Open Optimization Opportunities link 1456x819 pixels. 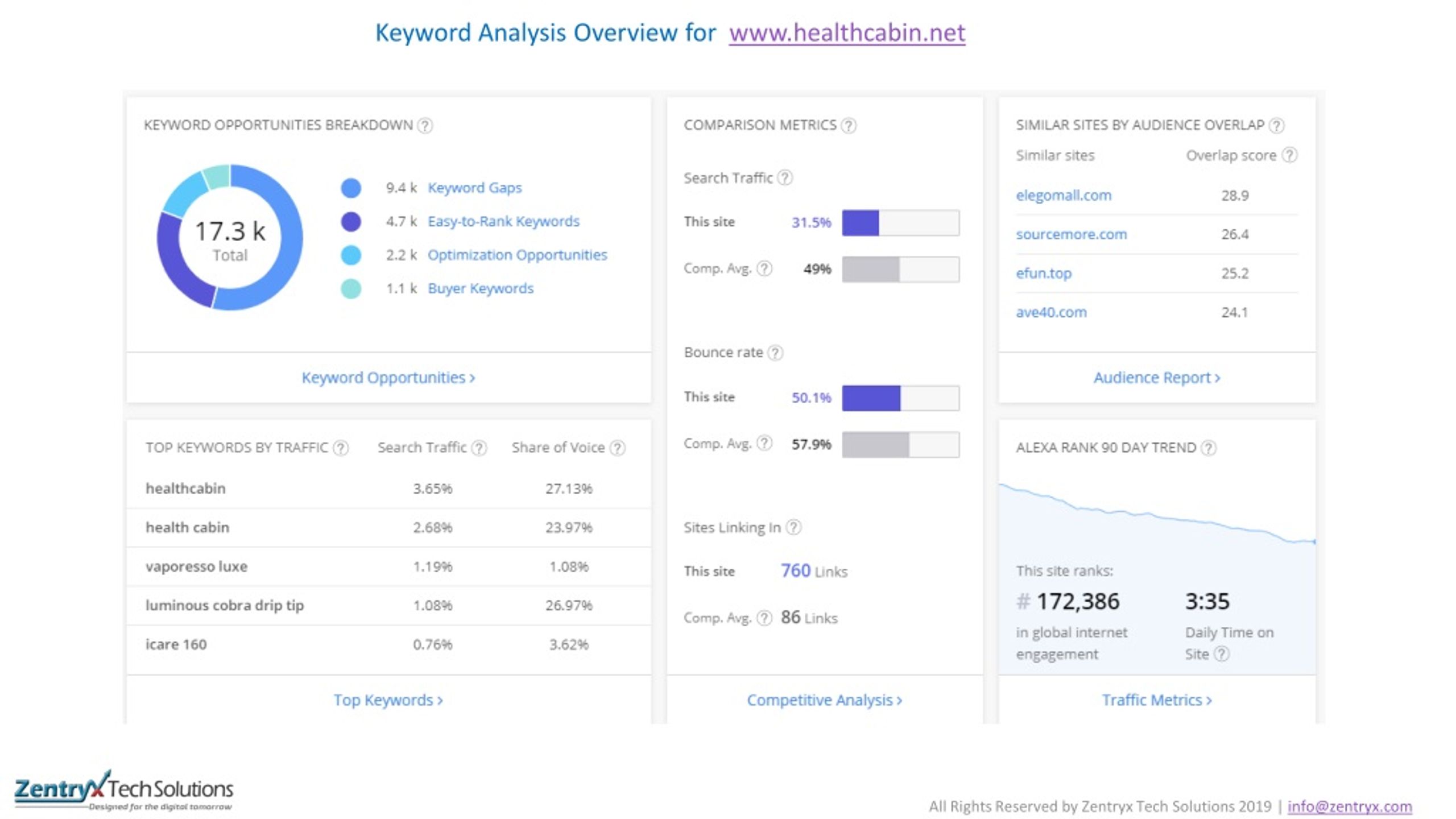tap(517, 255)
